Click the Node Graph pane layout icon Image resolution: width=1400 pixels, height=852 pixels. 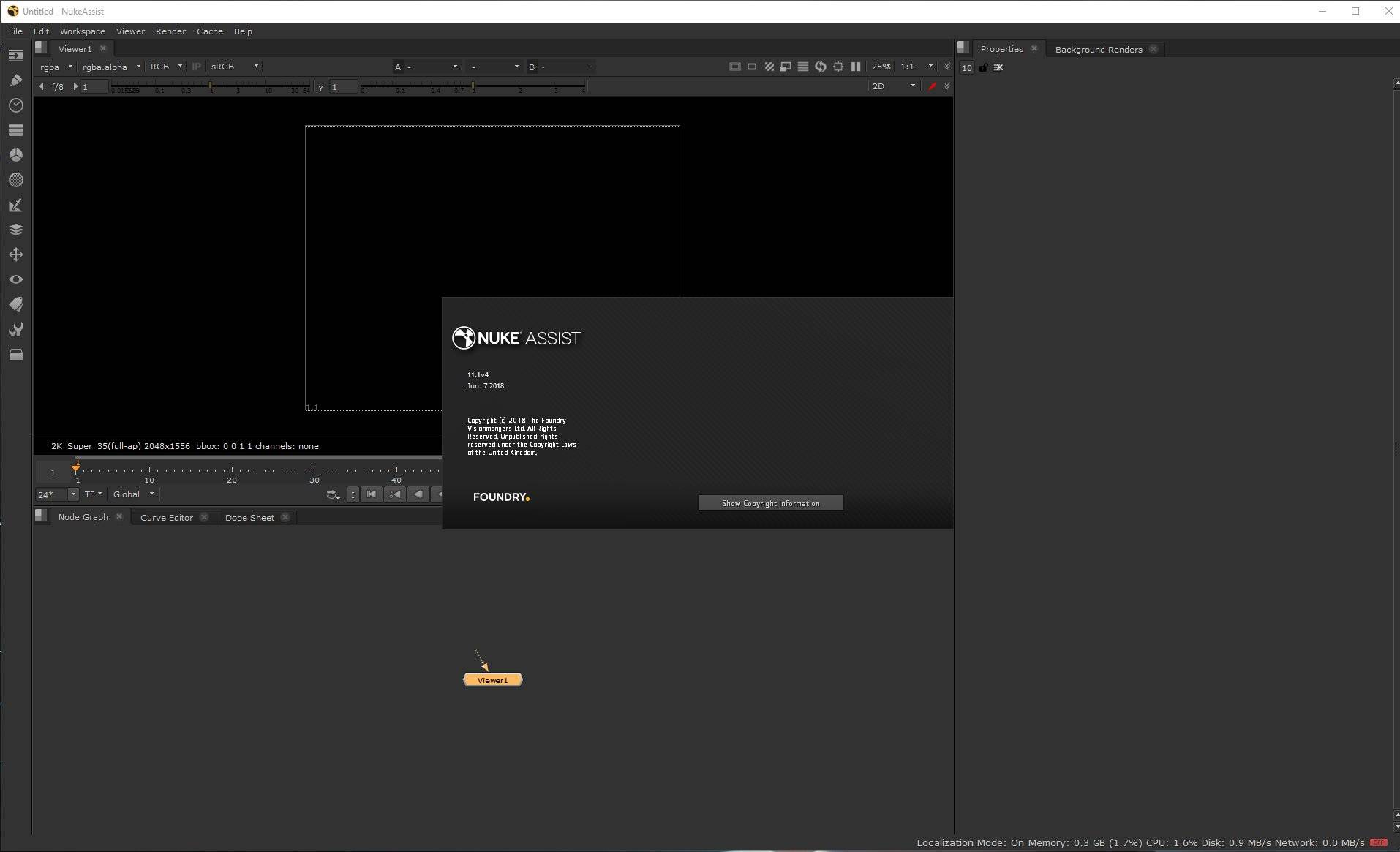point(41,516)
